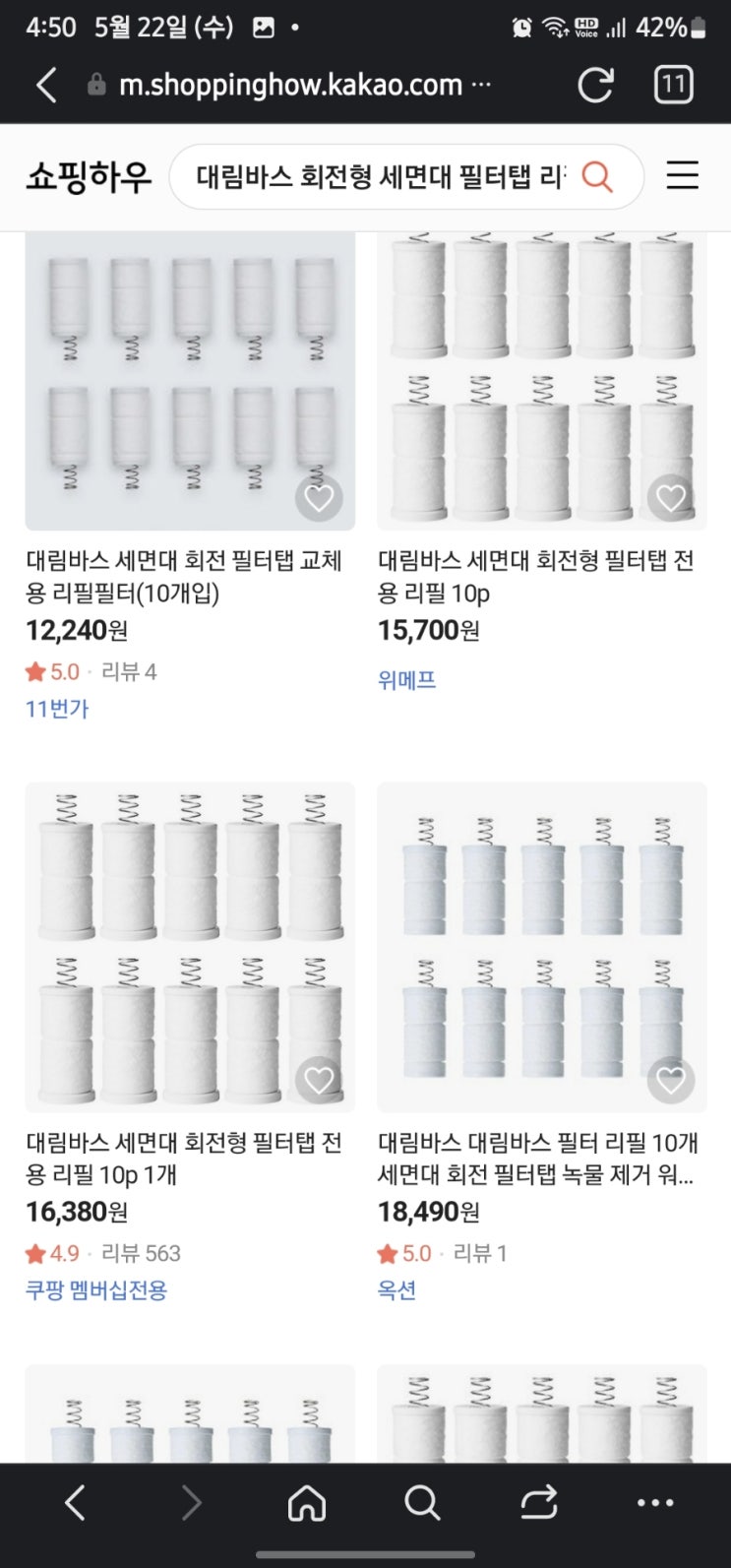
Task: Open the 18,490원 product thumbnail
Action: pyautogui.click(x=542, y=946)
